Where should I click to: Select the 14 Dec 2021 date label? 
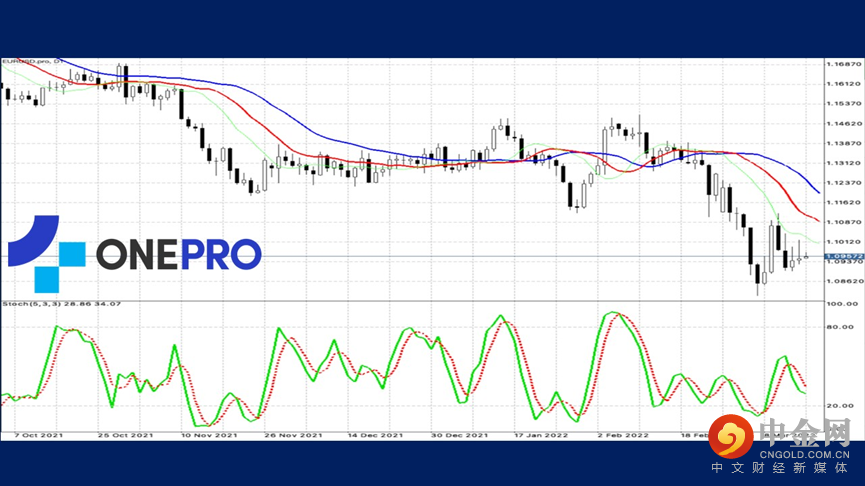coord(375,435)
